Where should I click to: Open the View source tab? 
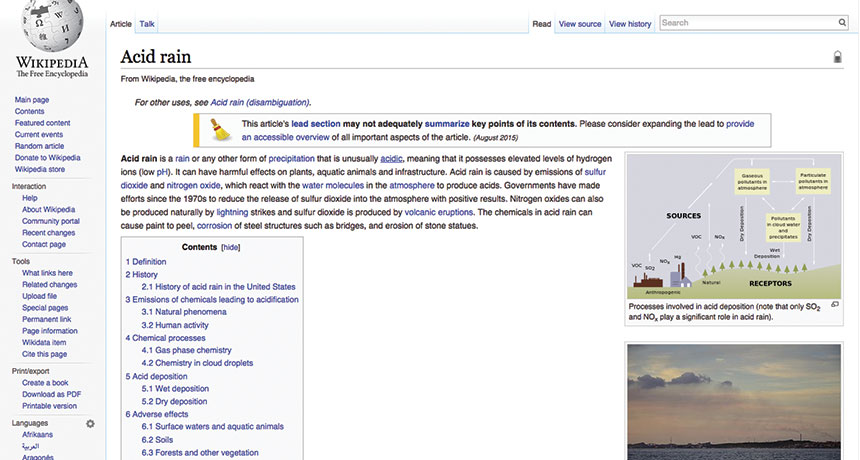coord(580,24)
